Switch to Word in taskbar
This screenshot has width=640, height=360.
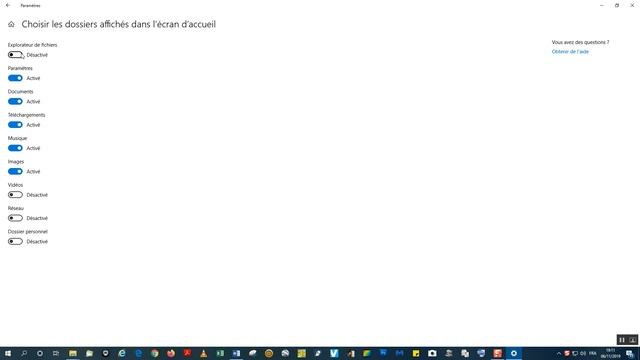236,353
